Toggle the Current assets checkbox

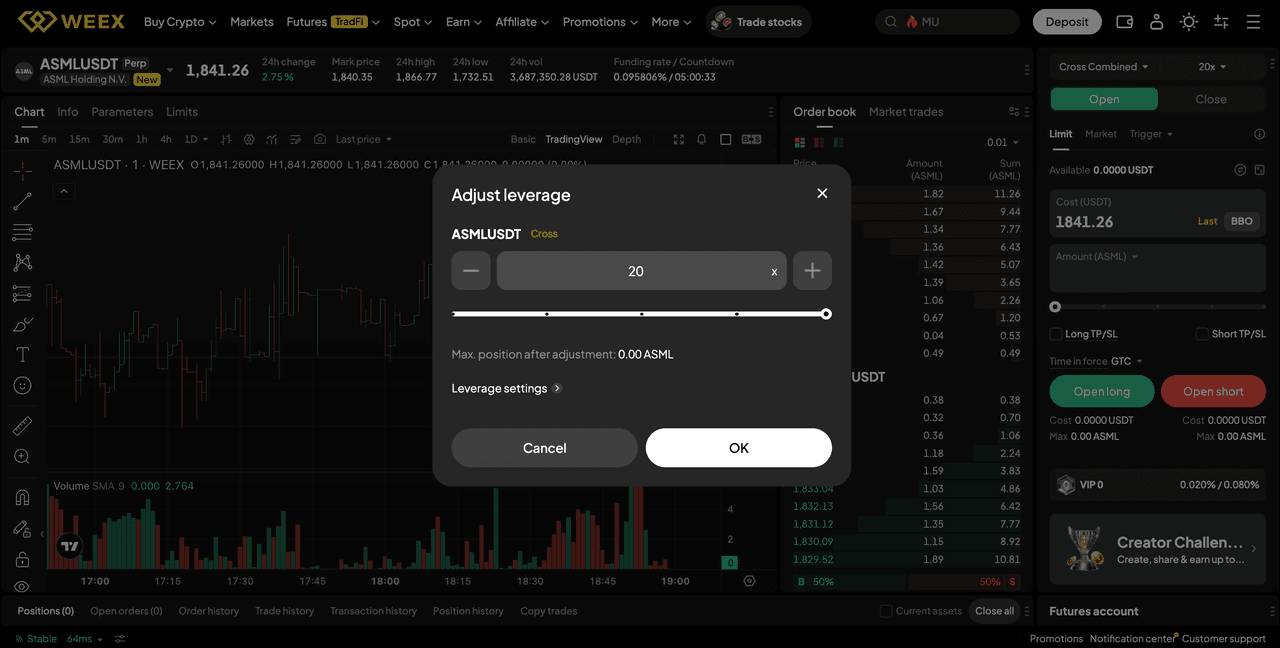pos(886,611)
